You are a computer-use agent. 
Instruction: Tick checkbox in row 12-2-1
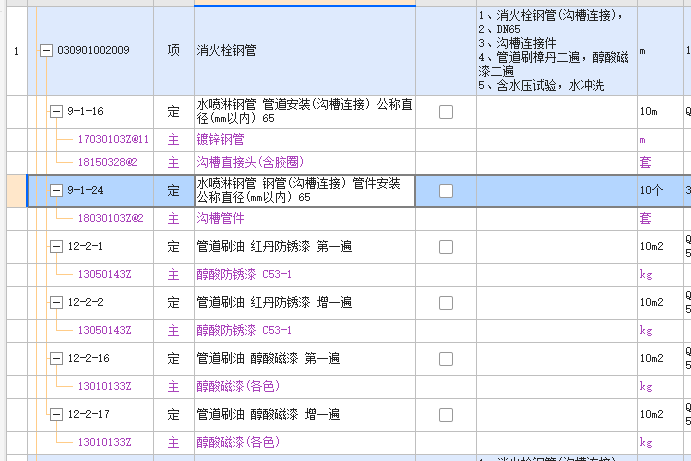[x=446, y=247]
